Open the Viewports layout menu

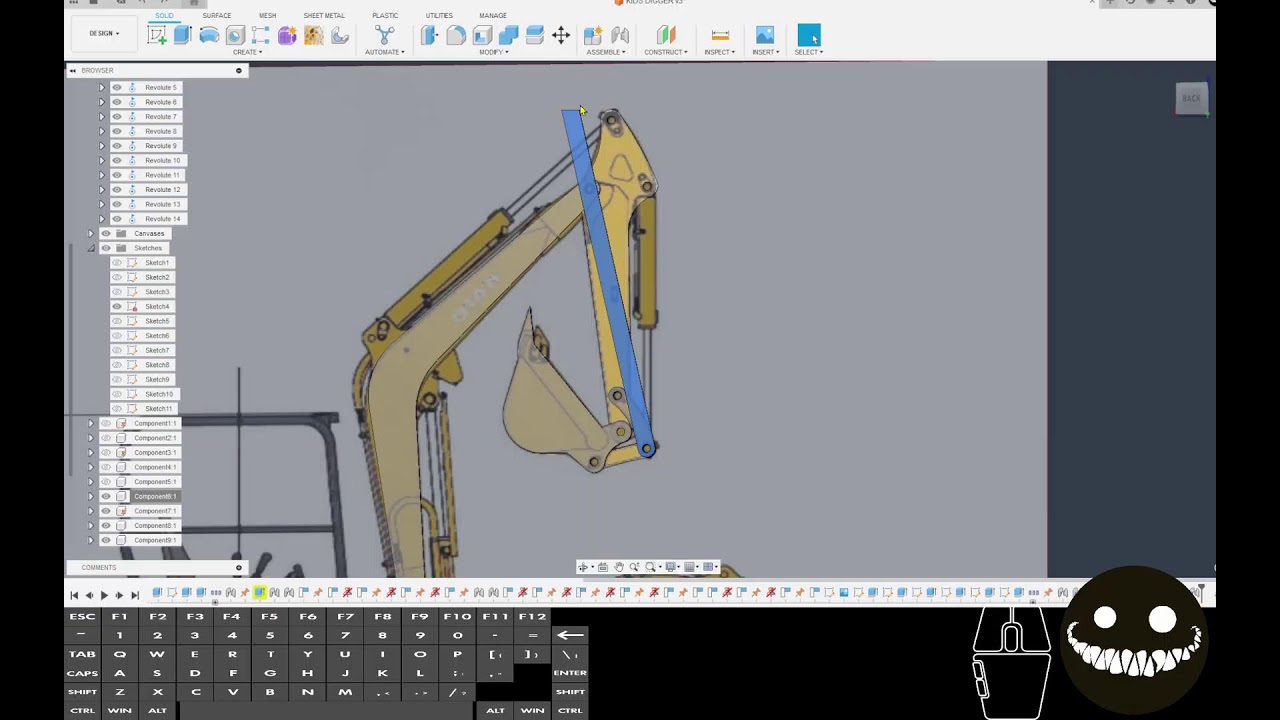click(x=710, y=567)
